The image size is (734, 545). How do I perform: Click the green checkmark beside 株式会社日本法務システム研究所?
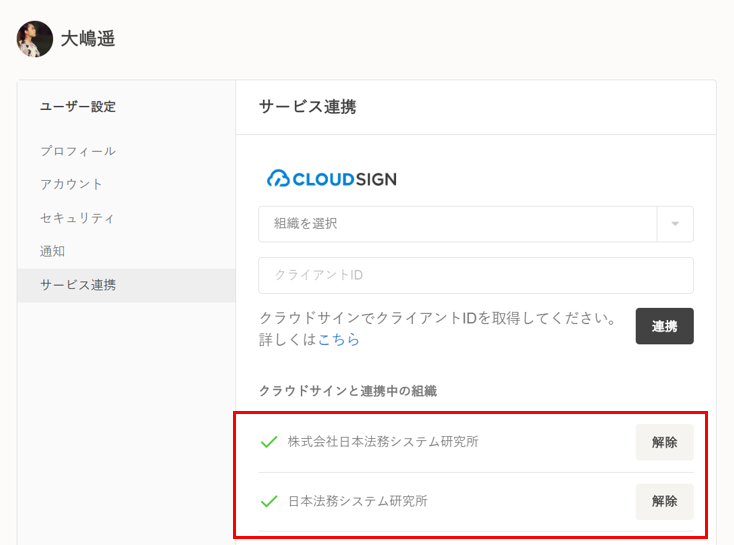pos(268,442)
